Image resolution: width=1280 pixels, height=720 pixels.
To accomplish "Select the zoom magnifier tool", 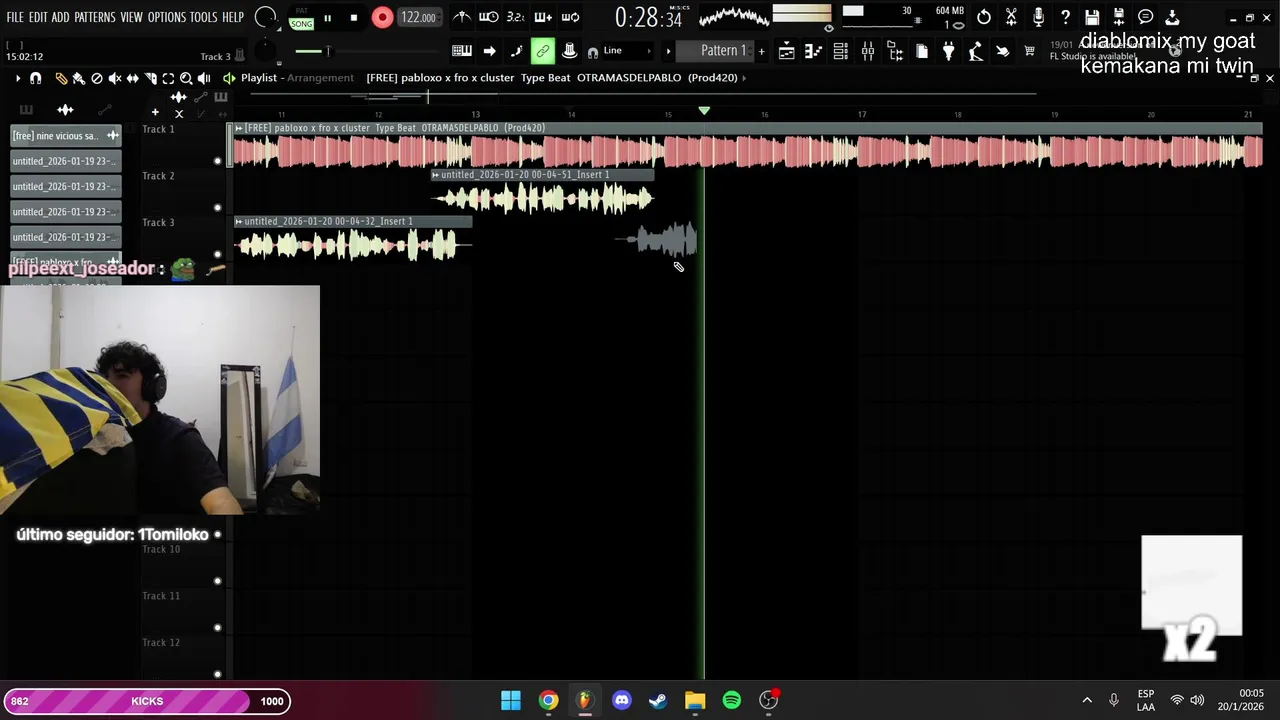I will (x=186, y=78).
